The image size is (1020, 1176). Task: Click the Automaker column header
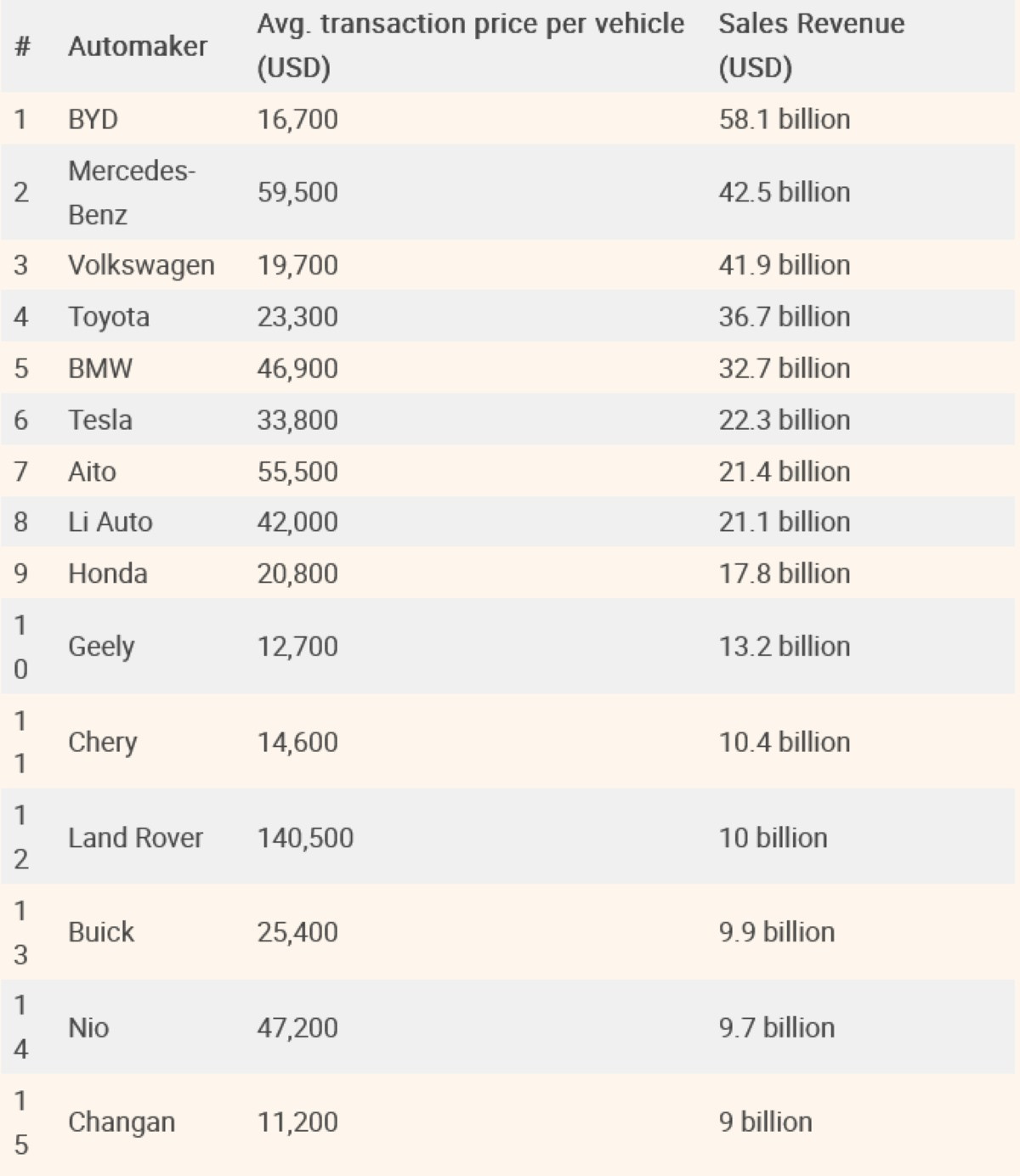(x=137, y=46)
